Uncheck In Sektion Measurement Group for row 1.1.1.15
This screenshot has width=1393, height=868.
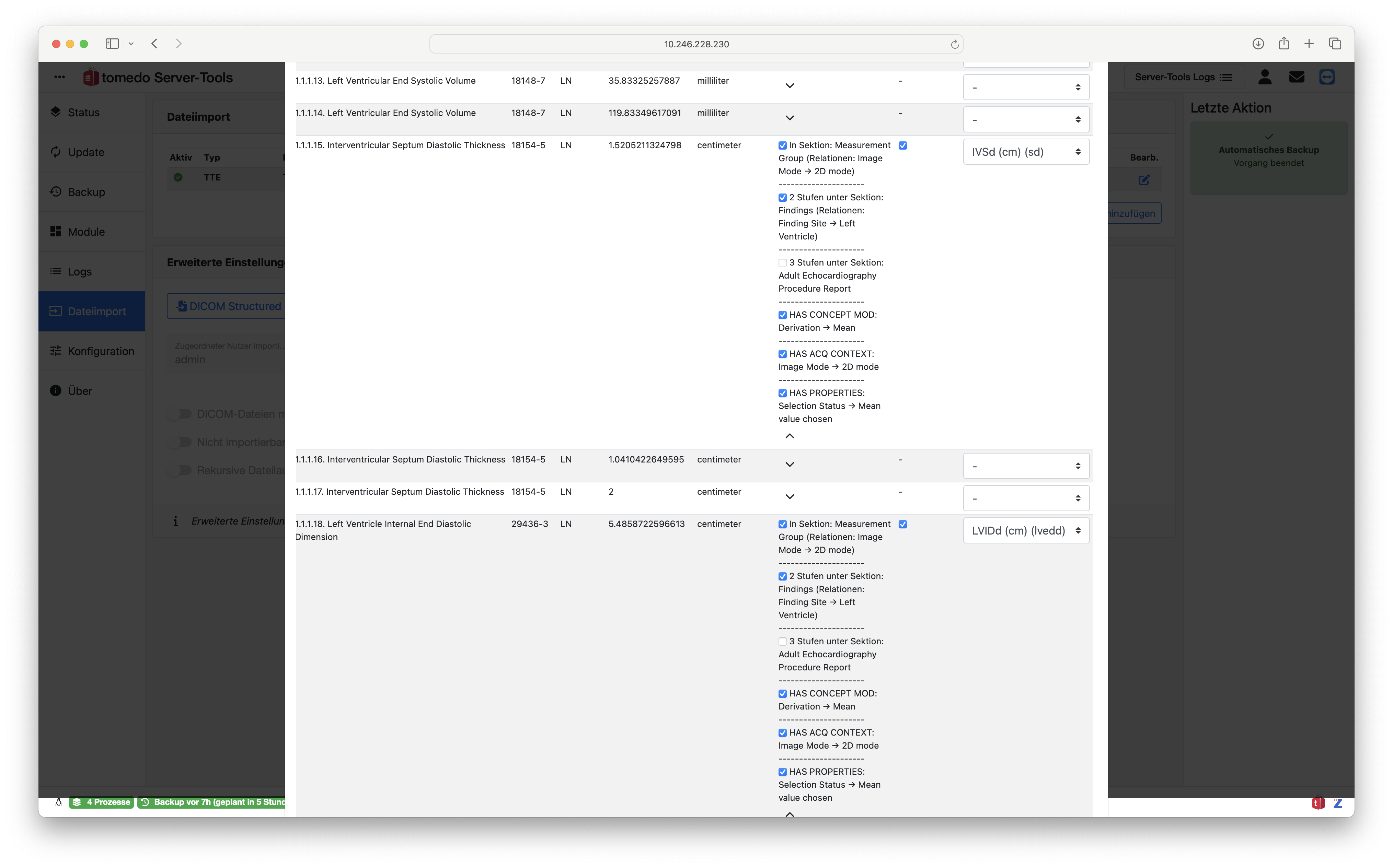[x=782, y=146]
